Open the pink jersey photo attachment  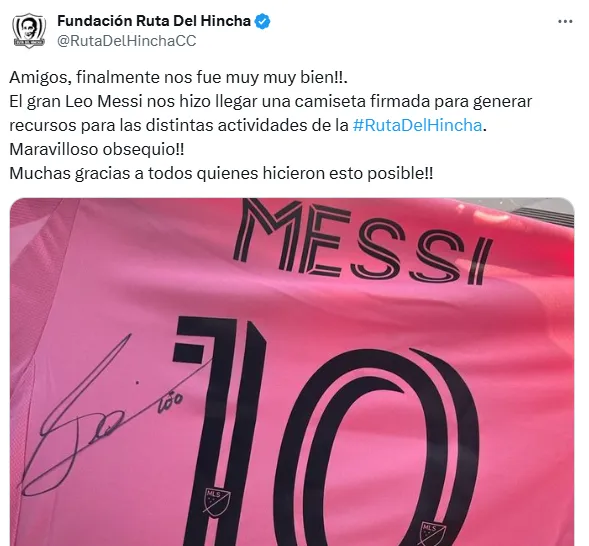(x=292, y=372)
